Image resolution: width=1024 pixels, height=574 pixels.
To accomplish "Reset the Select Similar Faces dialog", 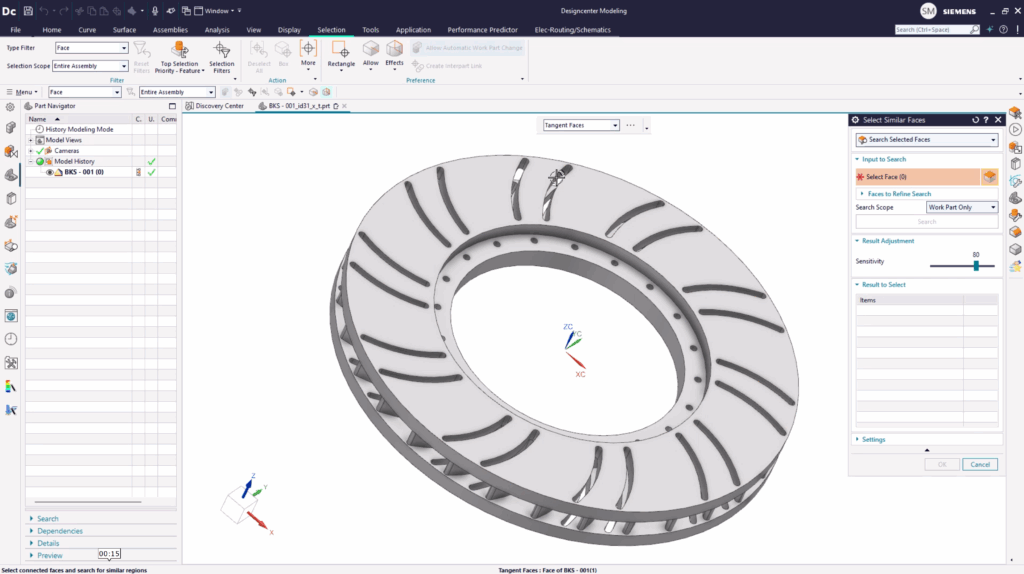I will point(975,120).
